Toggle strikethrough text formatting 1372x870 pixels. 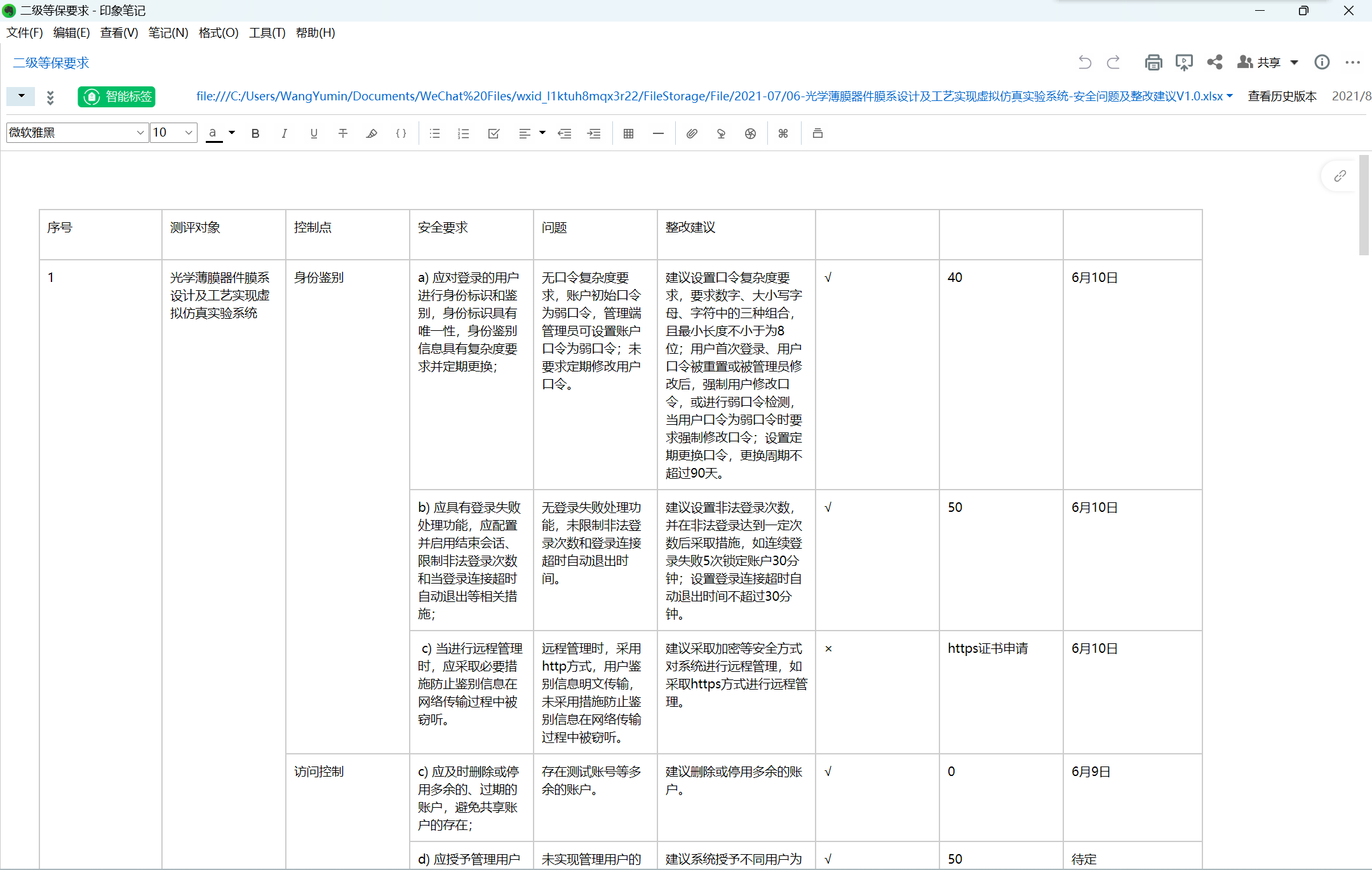click(x=343, y=133)
